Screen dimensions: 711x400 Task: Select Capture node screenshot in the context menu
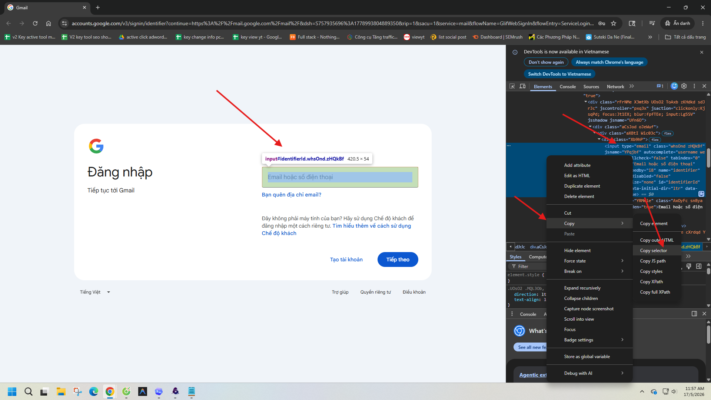point(589,308)
